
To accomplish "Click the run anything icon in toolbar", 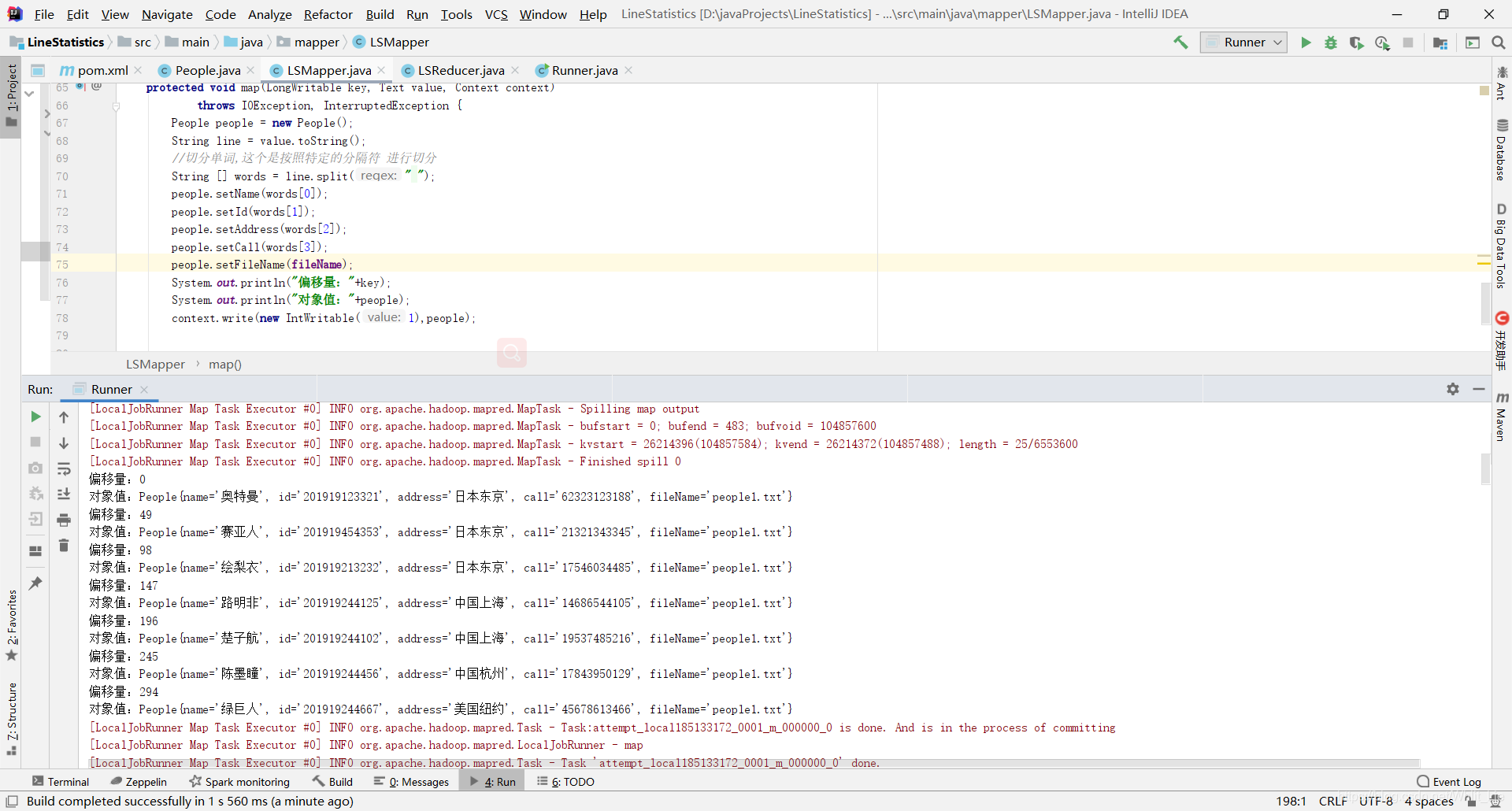I will [x=1473, y=43].
